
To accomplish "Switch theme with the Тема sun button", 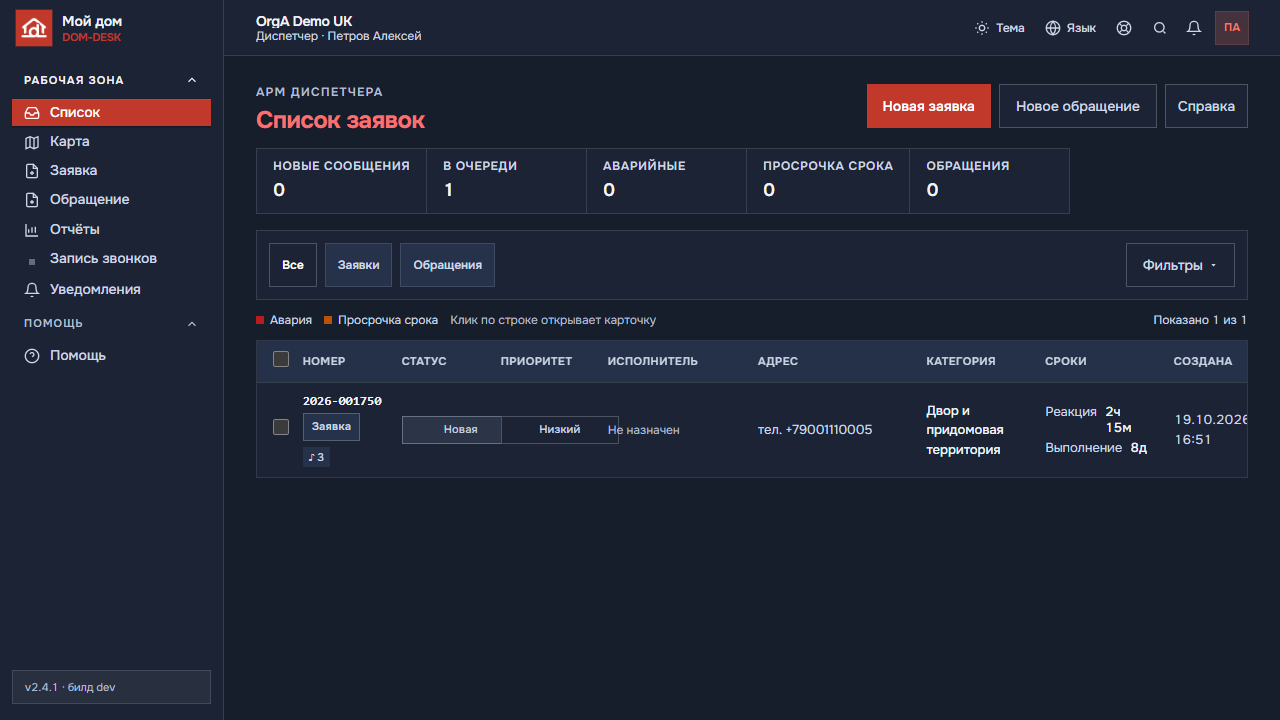I will point(1000,28).
